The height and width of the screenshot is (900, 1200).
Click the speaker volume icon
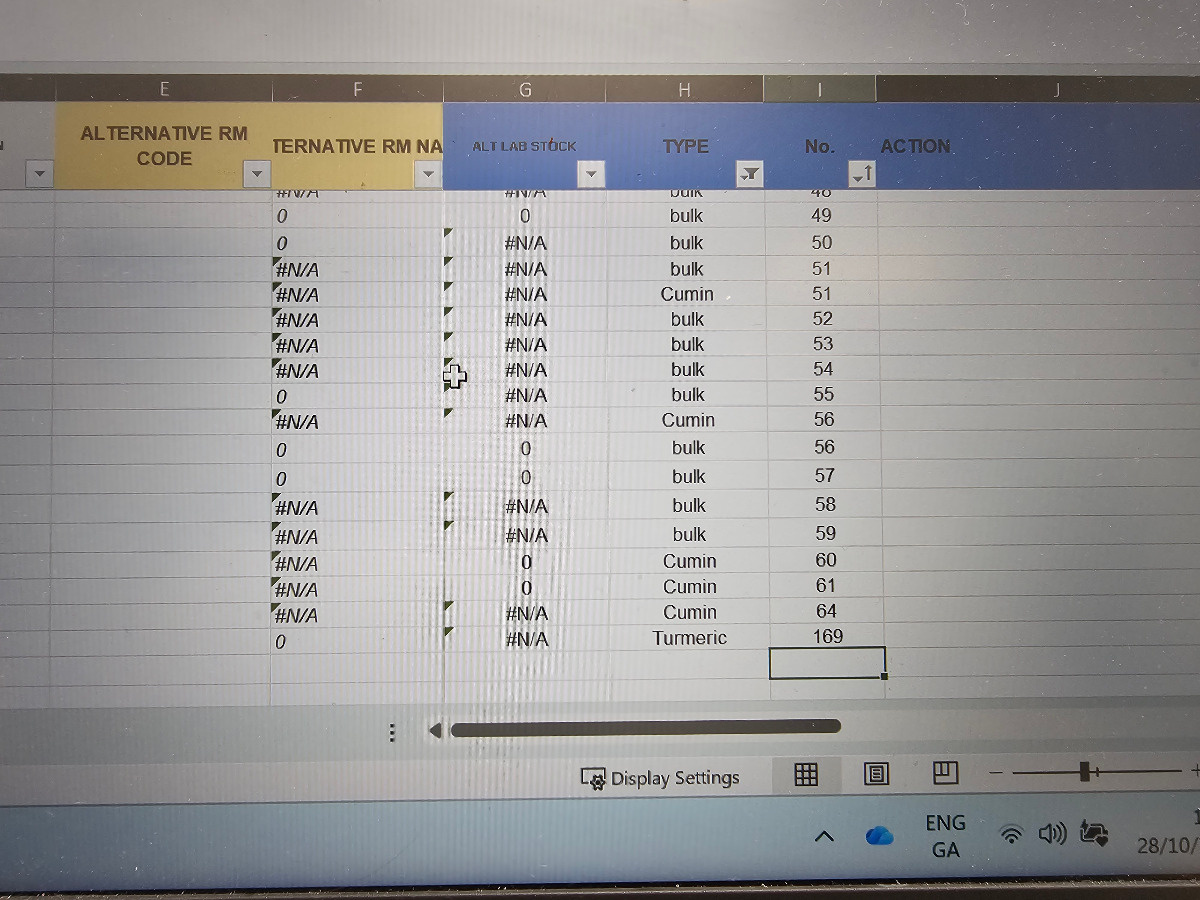click(x=1053, y=834)
